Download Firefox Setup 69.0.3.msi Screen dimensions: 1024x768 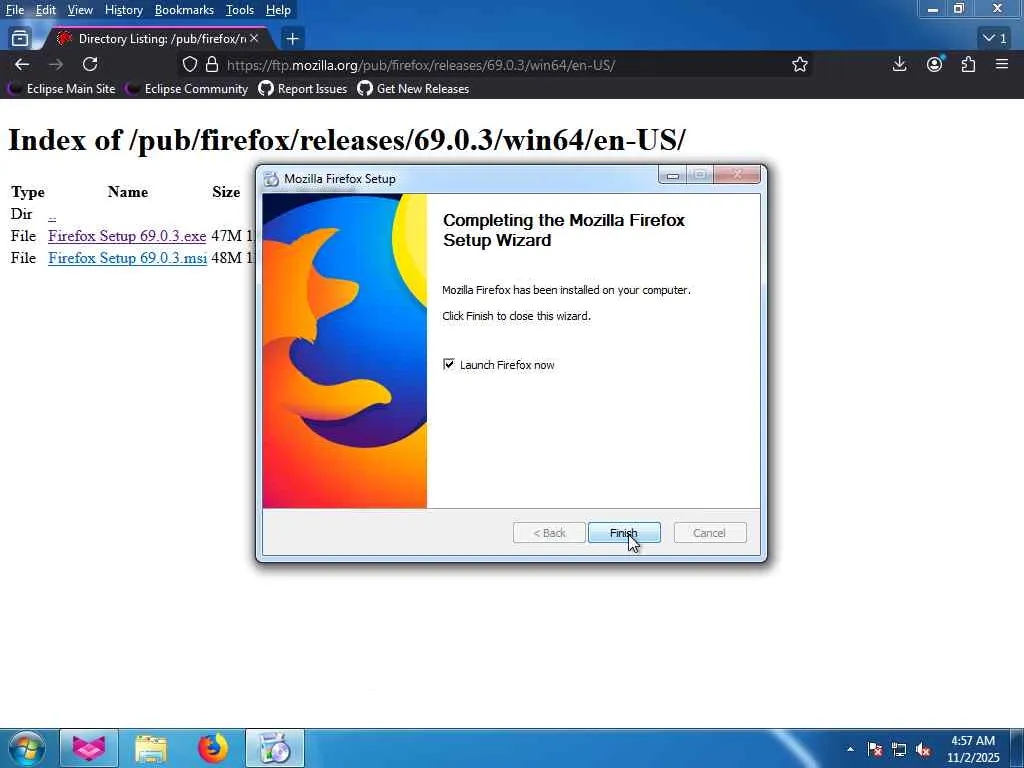pos(127,258)
